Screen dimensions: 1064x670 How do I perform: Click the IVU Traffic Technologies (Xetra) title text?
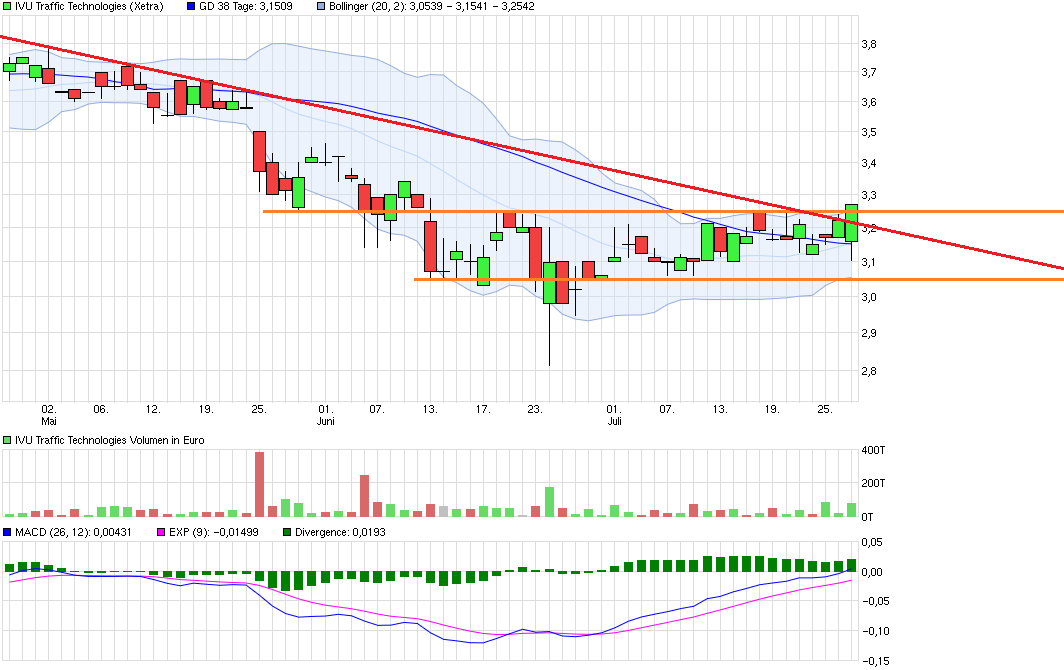click(x=90, y=6)
